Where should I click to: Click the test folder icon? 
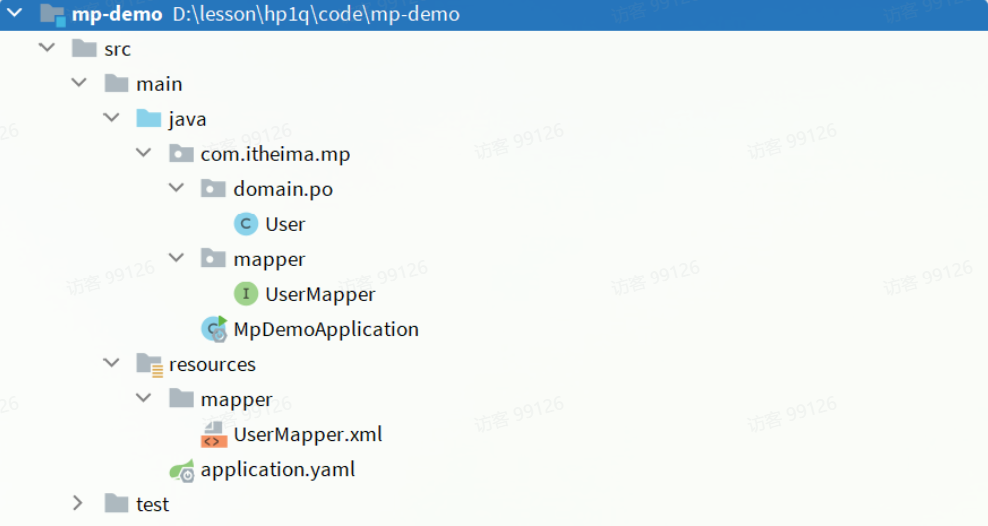[117, 504]
